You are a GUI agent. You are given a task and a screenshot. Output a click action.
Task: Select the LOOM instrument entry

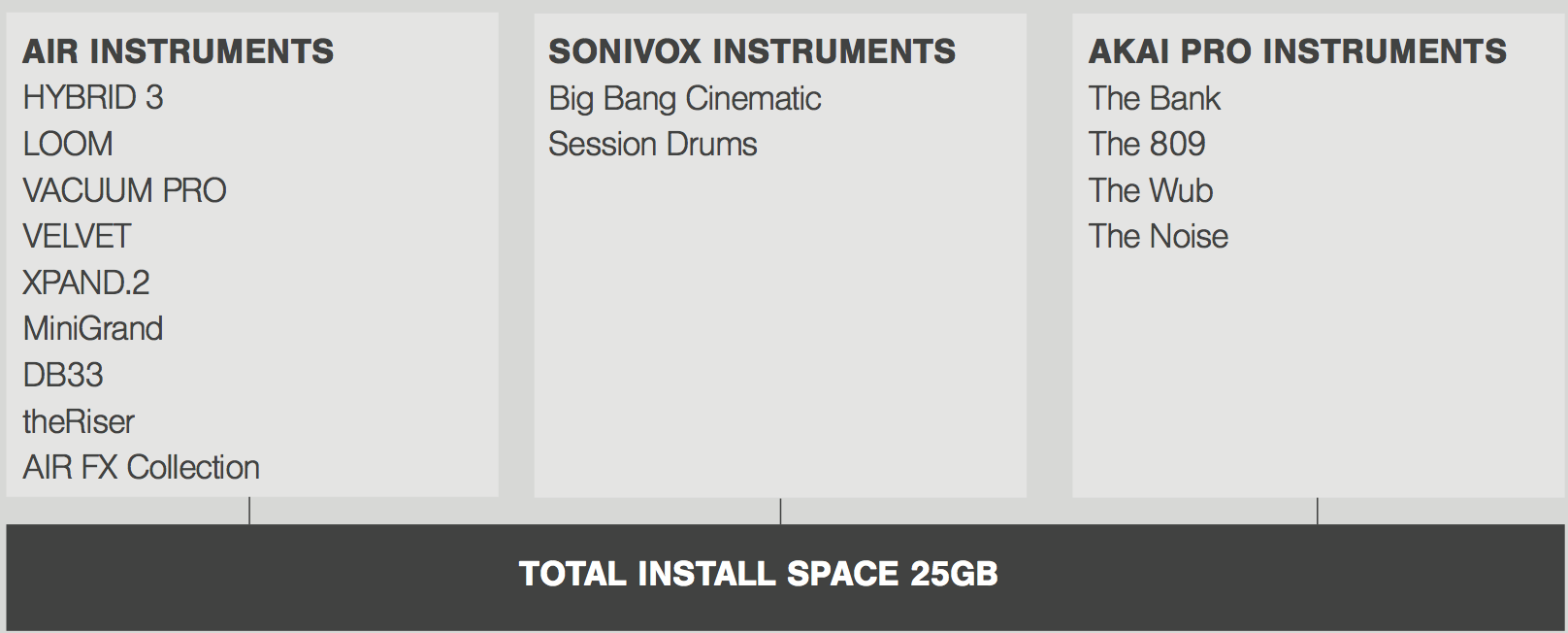click(68, 145)
